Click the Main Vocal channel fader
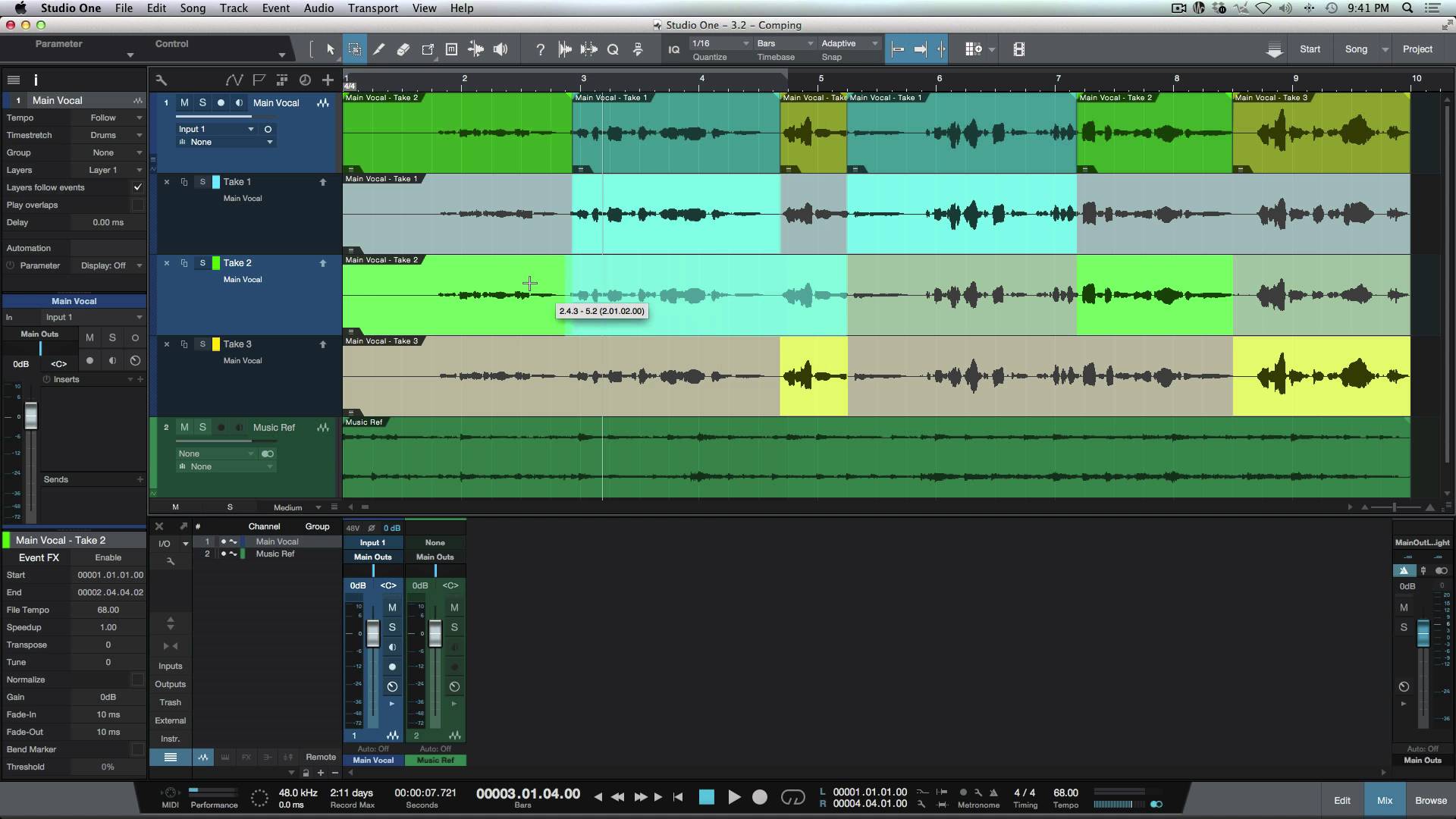This screenshot has height=819, width=1456. [x=373, y=634]
